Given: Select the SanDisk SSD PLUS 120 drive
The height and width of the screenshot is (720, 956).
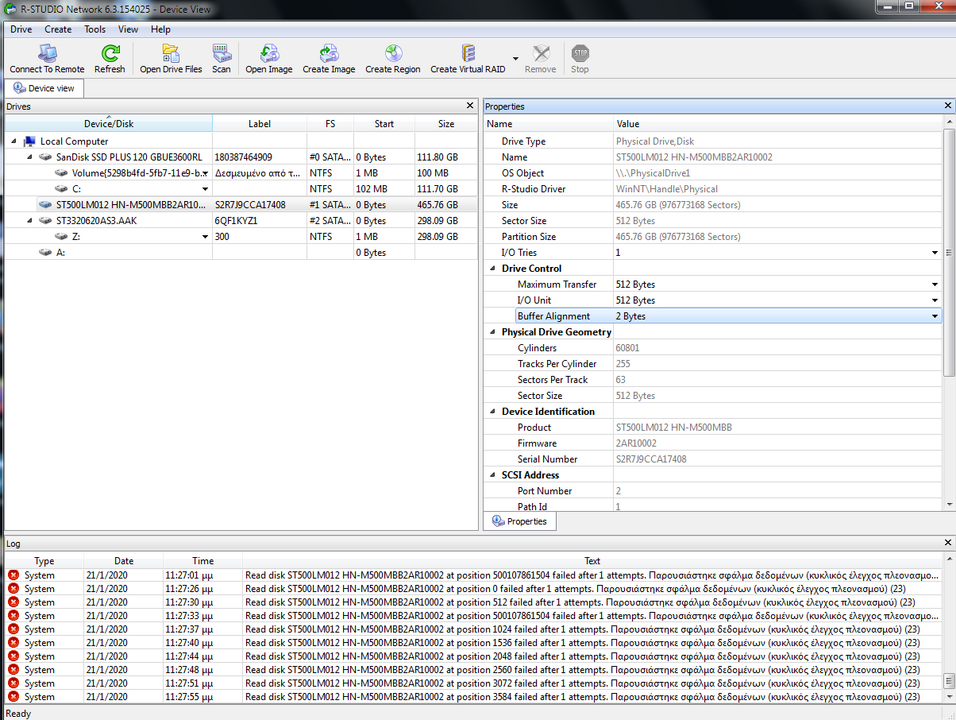Looking at the screenshot, I should (129, 157).
